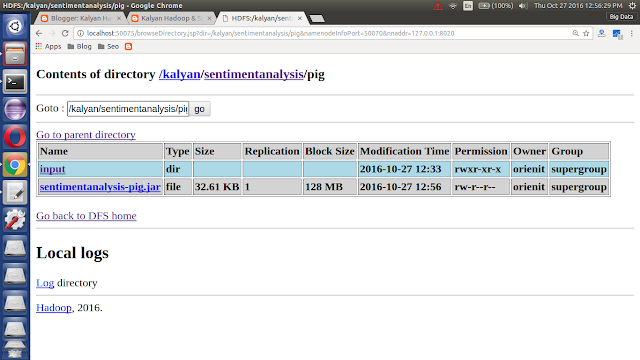
Task: Click the 2016-10-27 12:33 modification time
Action: [x=404, y=169]
